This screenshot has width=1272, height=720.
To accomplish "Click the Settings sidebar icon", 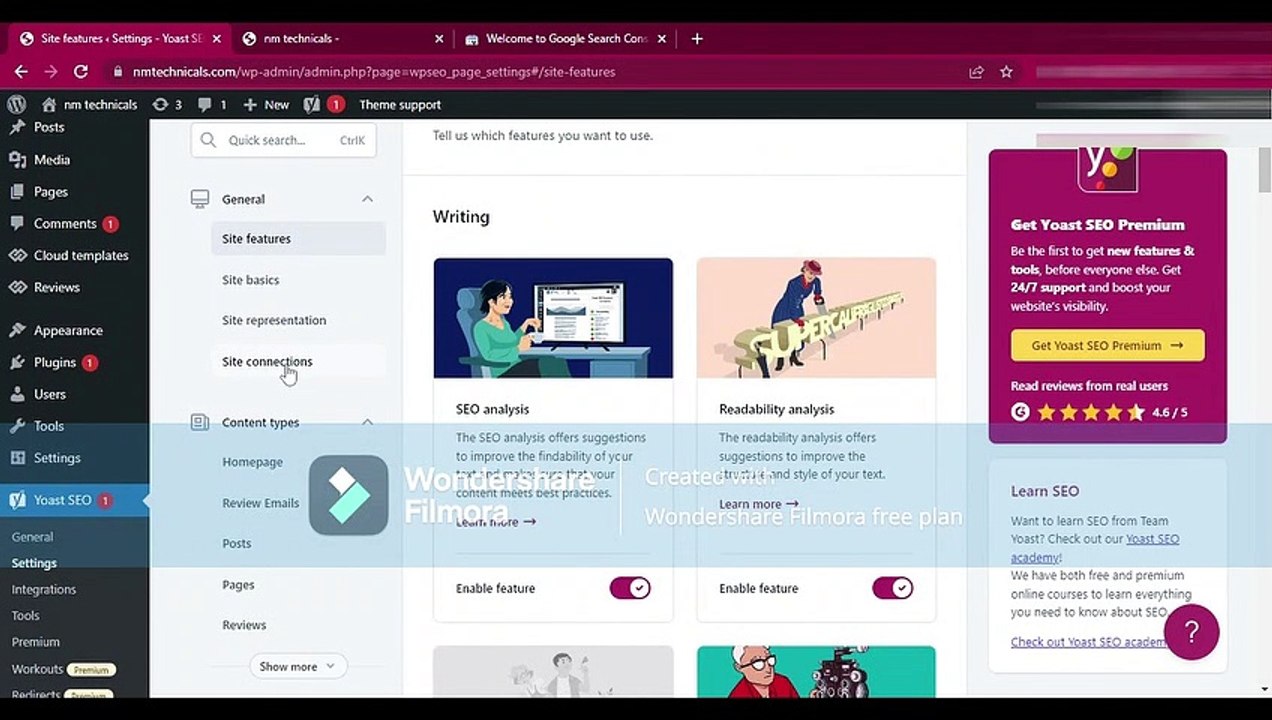I will coord(17,458).
